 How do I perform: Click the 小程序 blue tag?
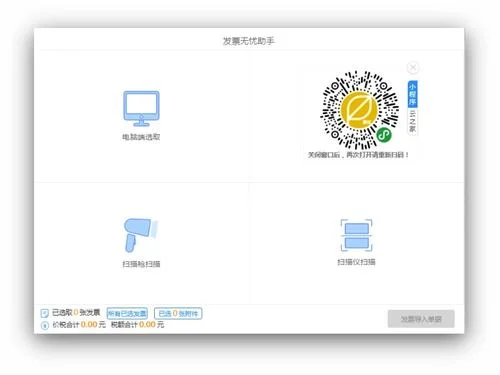click(x=413, y=94)
